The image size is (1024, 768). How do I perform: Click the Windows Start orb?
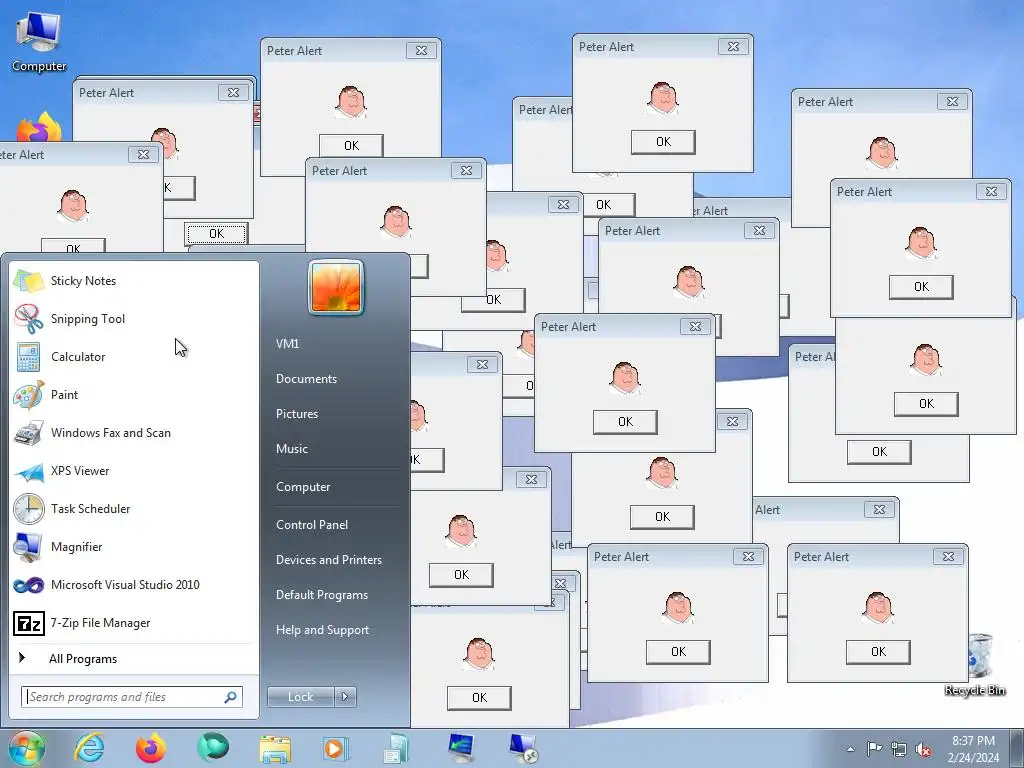(x=27, y=748)
